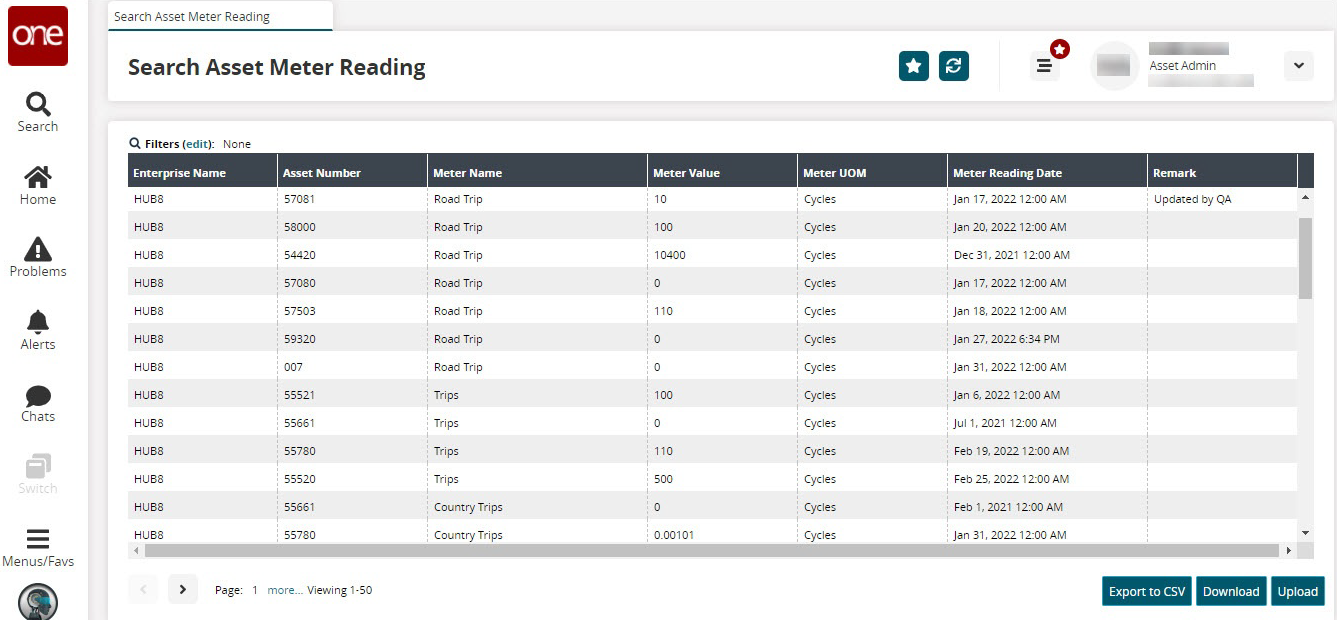Click 'Feb 1, 2021 12:00 AM' date cell

pyautogui.click(x=1047, y=507)
